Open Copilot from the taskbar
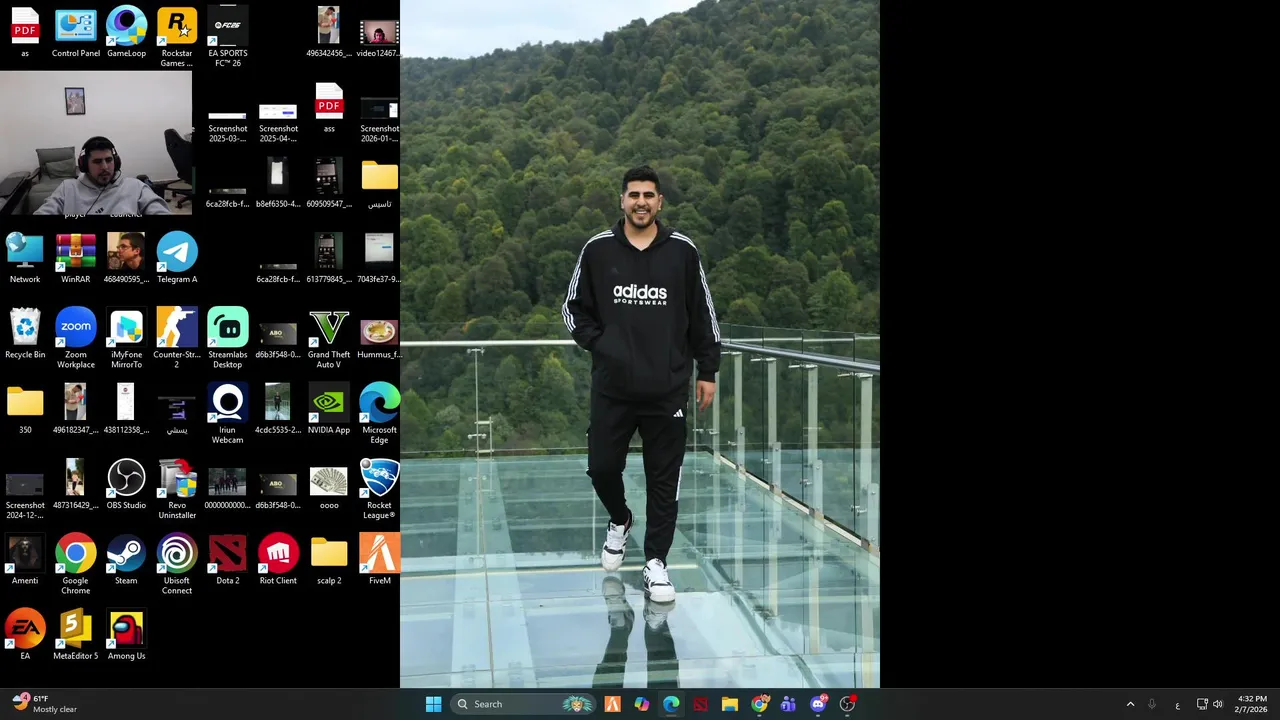Screen dimensions: 1280x720 (642, 704)
